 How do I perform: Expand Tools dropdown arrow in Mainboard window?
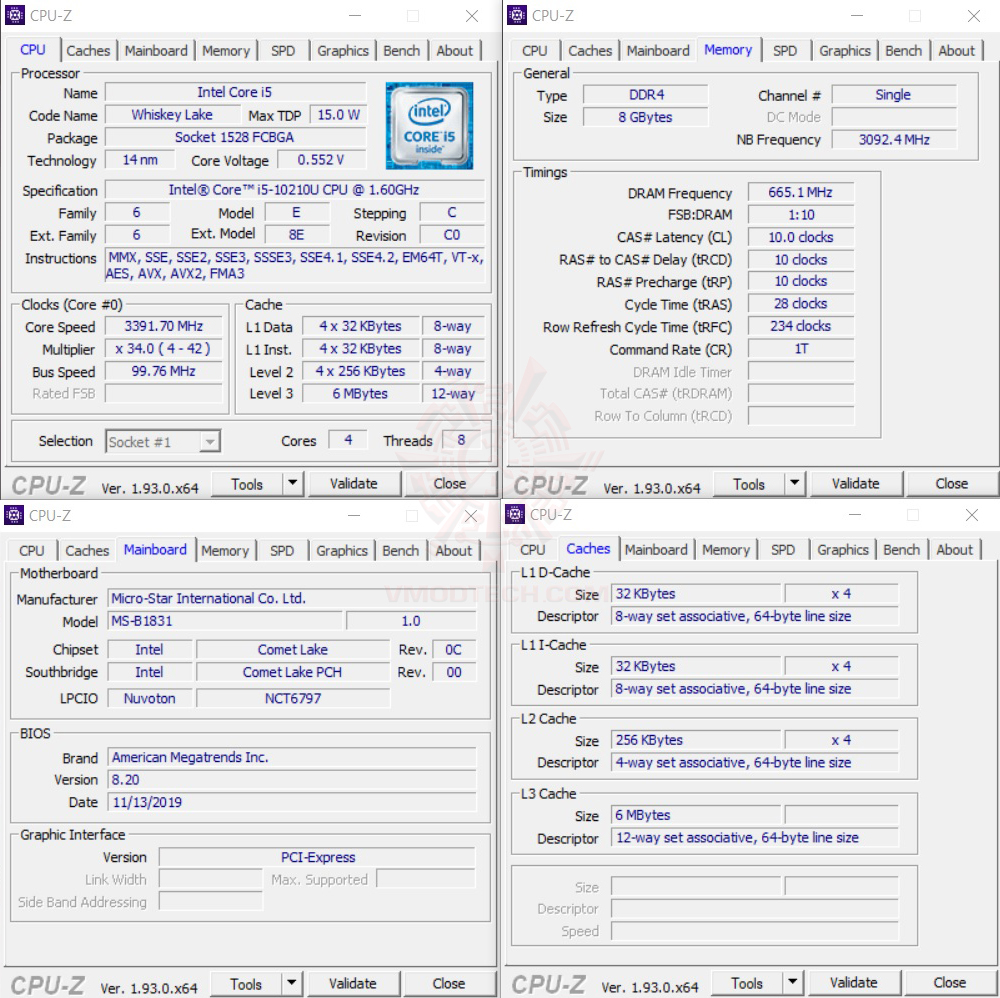(x=291, y=983)
